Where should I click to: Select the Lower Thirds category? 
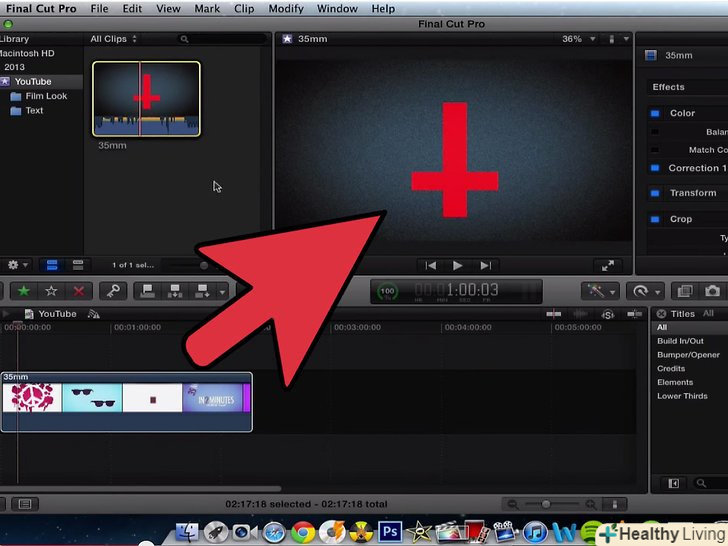[x=682, y=396]
